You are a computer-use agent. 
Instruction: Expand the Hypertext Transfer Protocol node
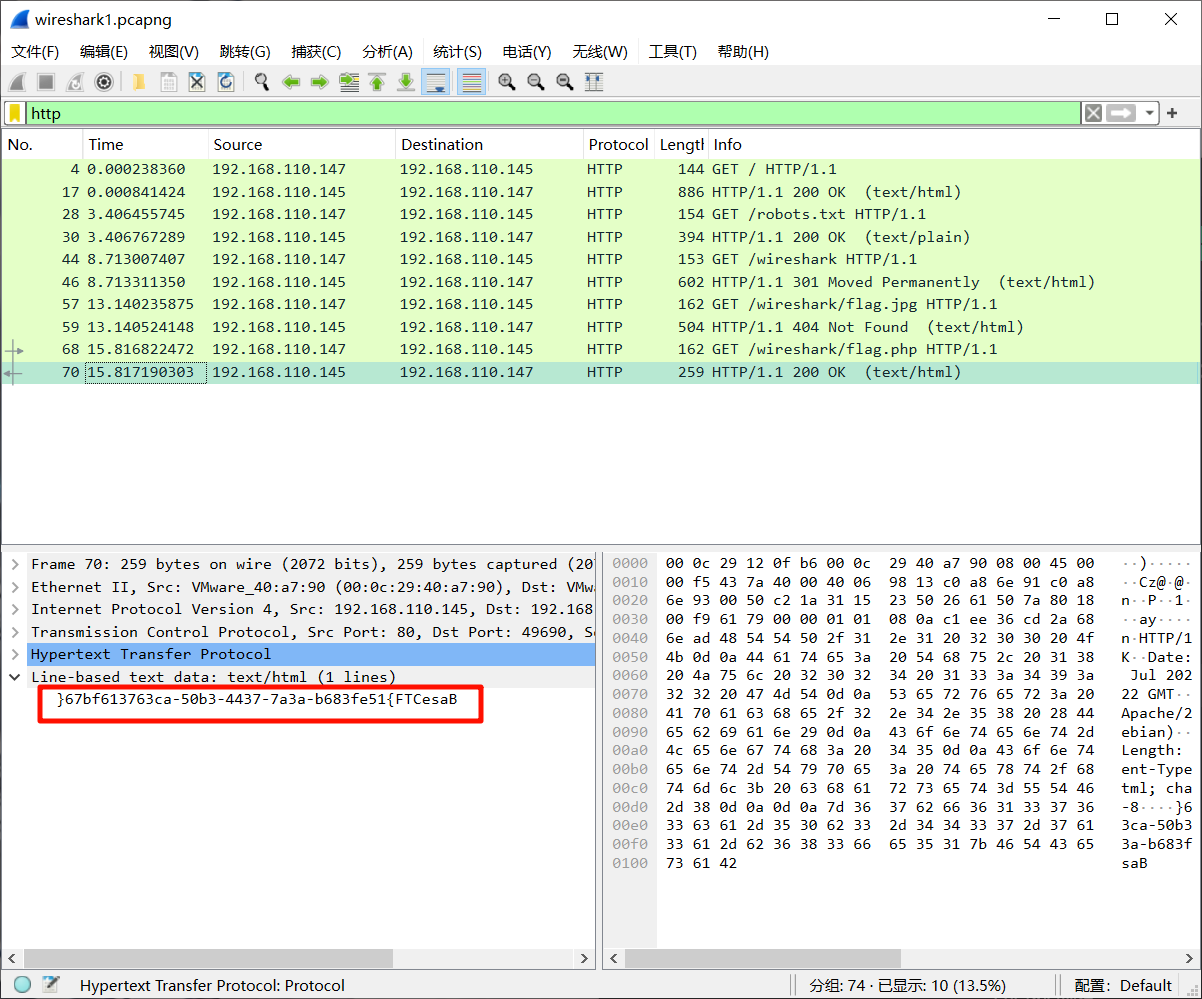pos(15,655)
